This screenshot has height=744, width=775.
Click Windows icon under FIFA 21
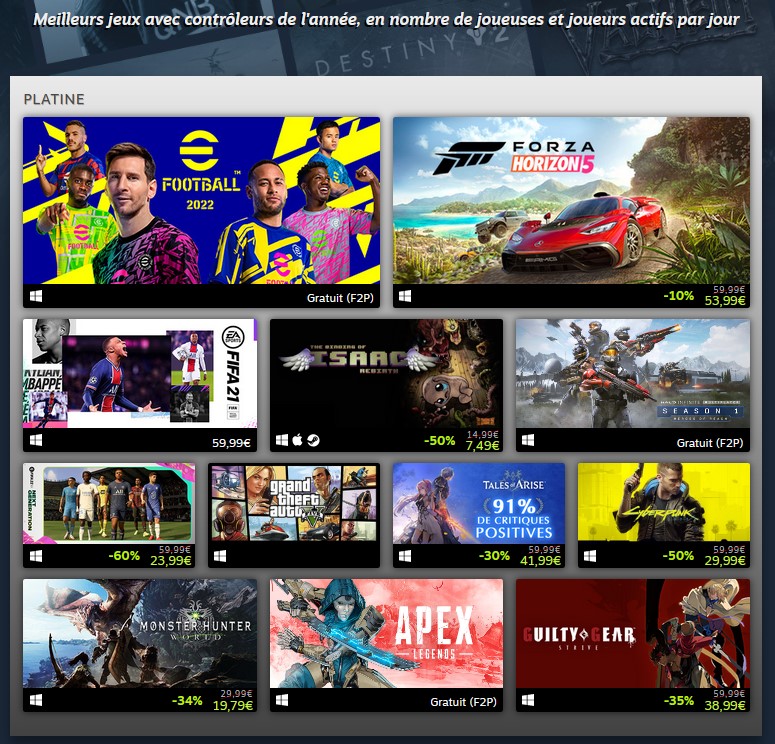36,440
